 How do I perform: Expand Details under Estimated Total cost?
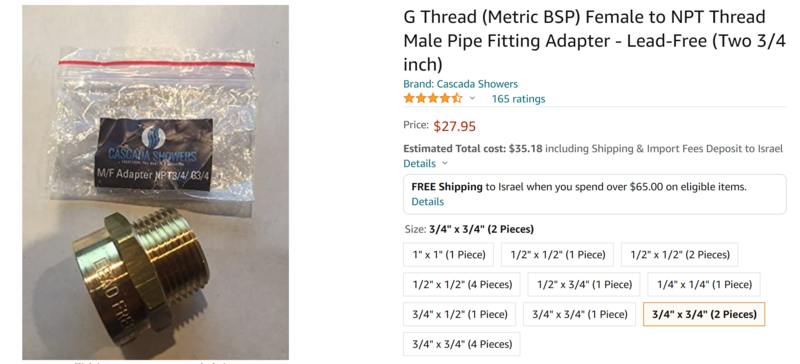419,163
